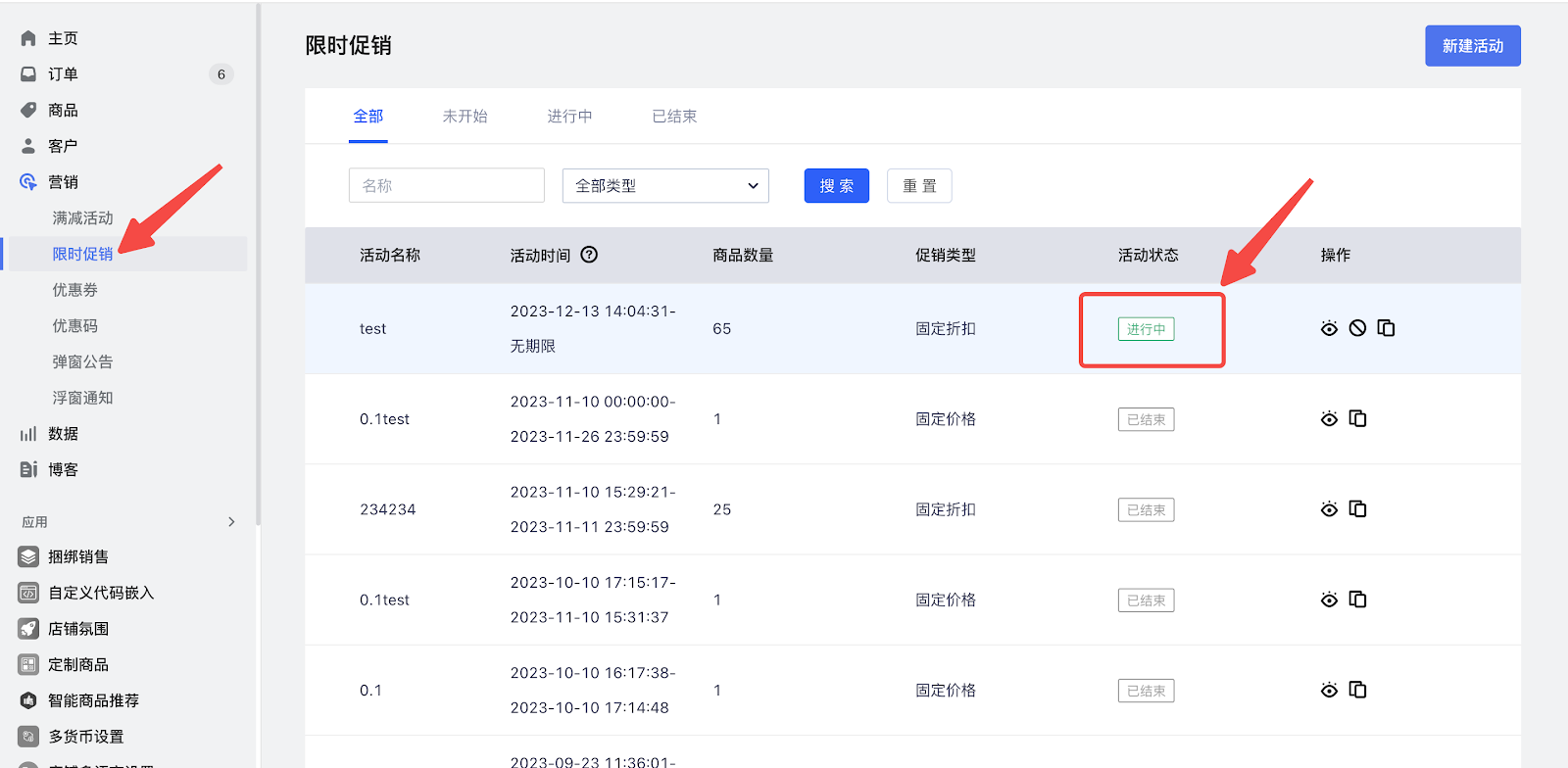The image size is (1568, 768).
Task: Open 满减活动 in the sidebar
Action: click(82, 218)
